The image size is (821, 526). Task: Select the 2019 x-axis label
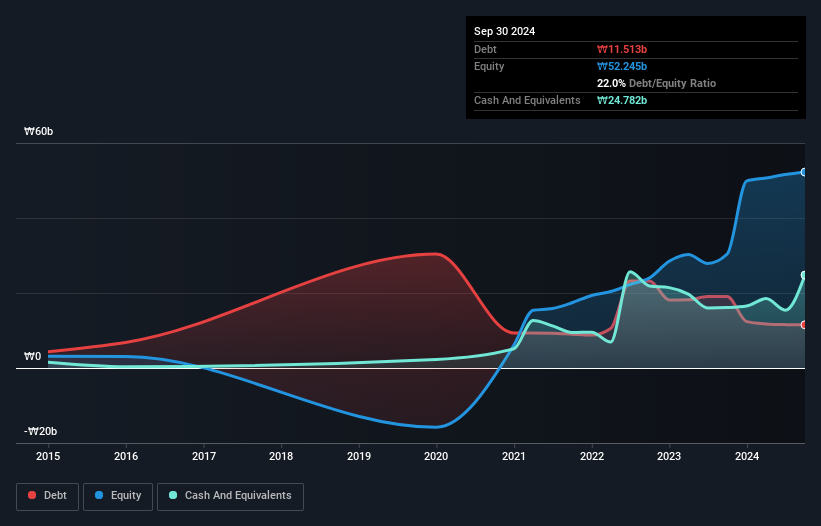359,456
